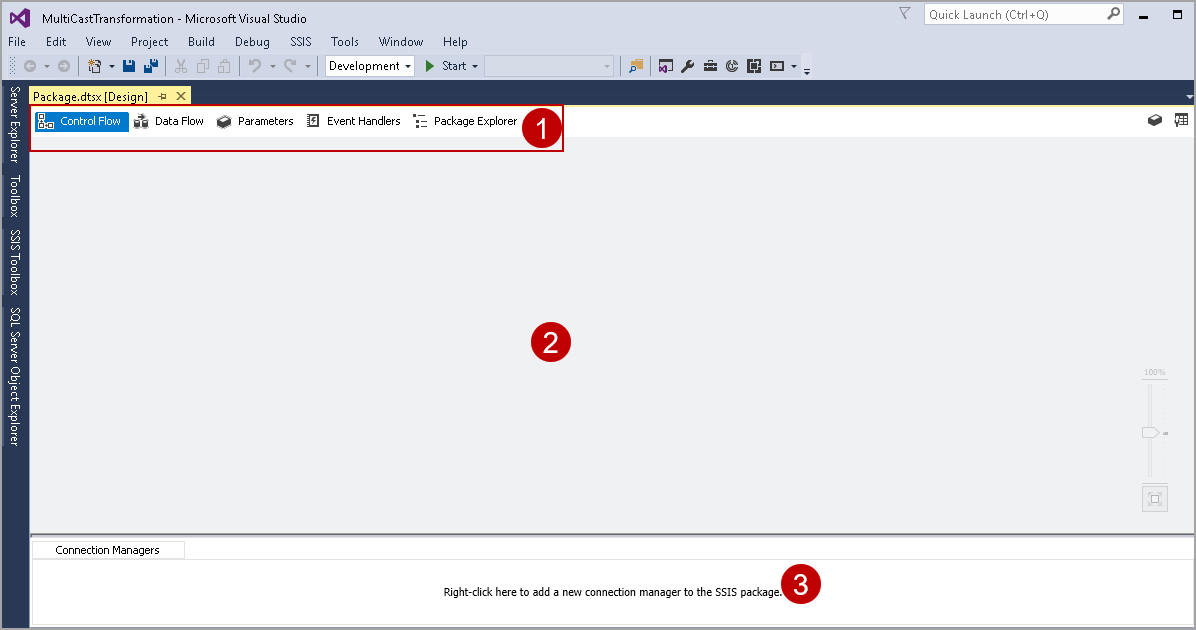The width and height of the screenshot is (1196, 630).
Task: Open the Build menu
Action: [x=201, y=42]
